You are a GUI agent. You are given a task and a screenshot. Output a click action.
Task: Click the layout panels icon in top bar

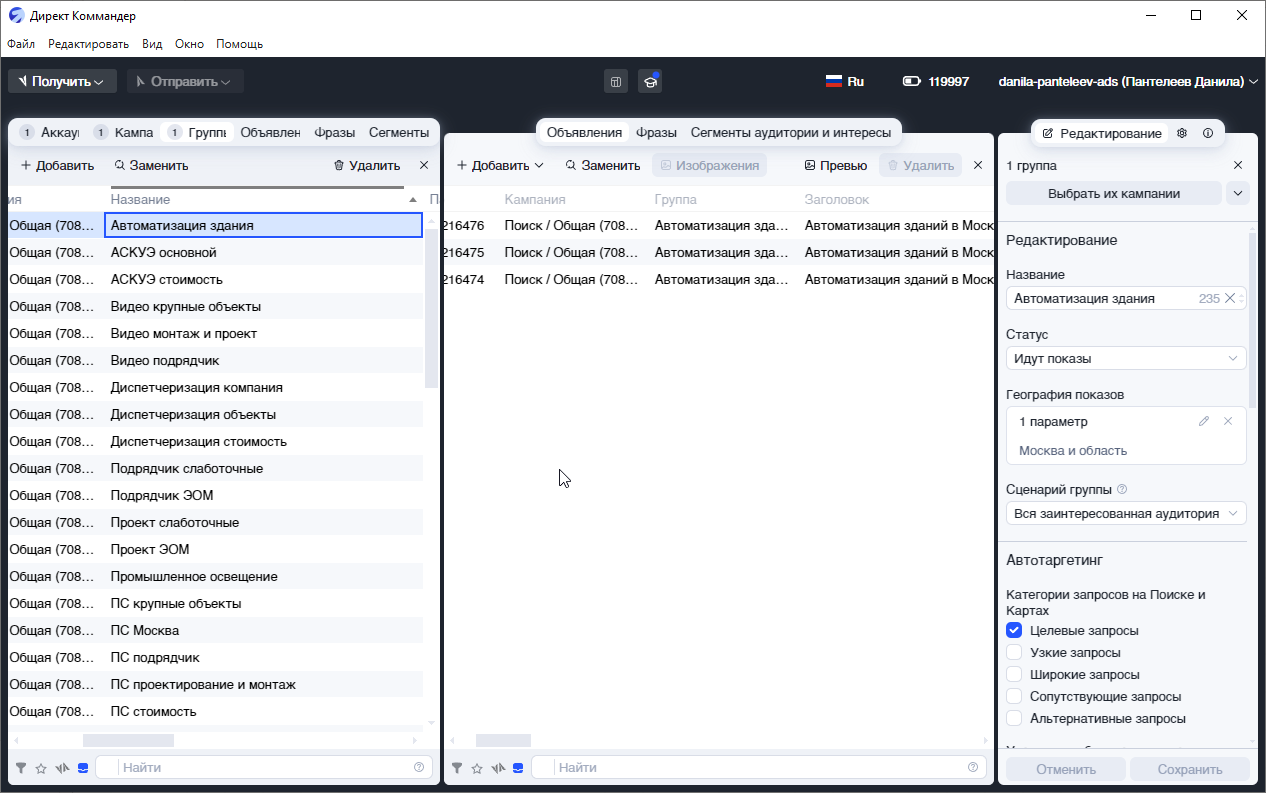616,81
